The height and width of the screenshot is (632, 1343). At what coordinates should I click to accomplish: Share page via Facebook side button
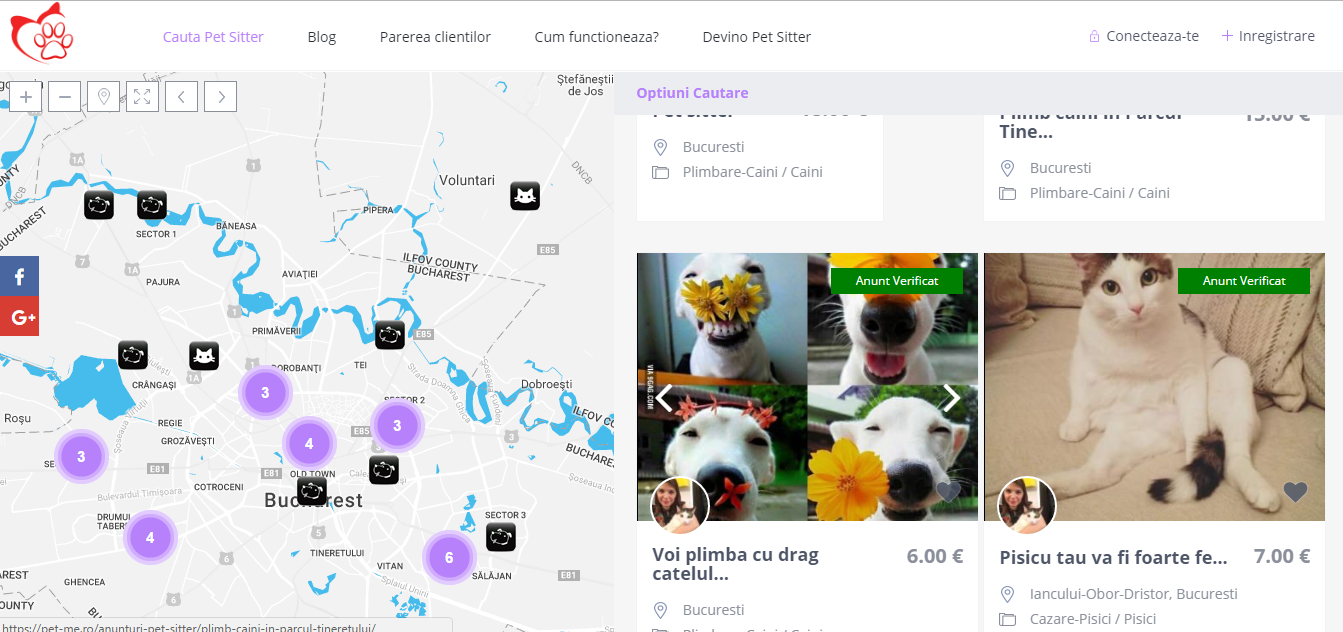(19, 276)
